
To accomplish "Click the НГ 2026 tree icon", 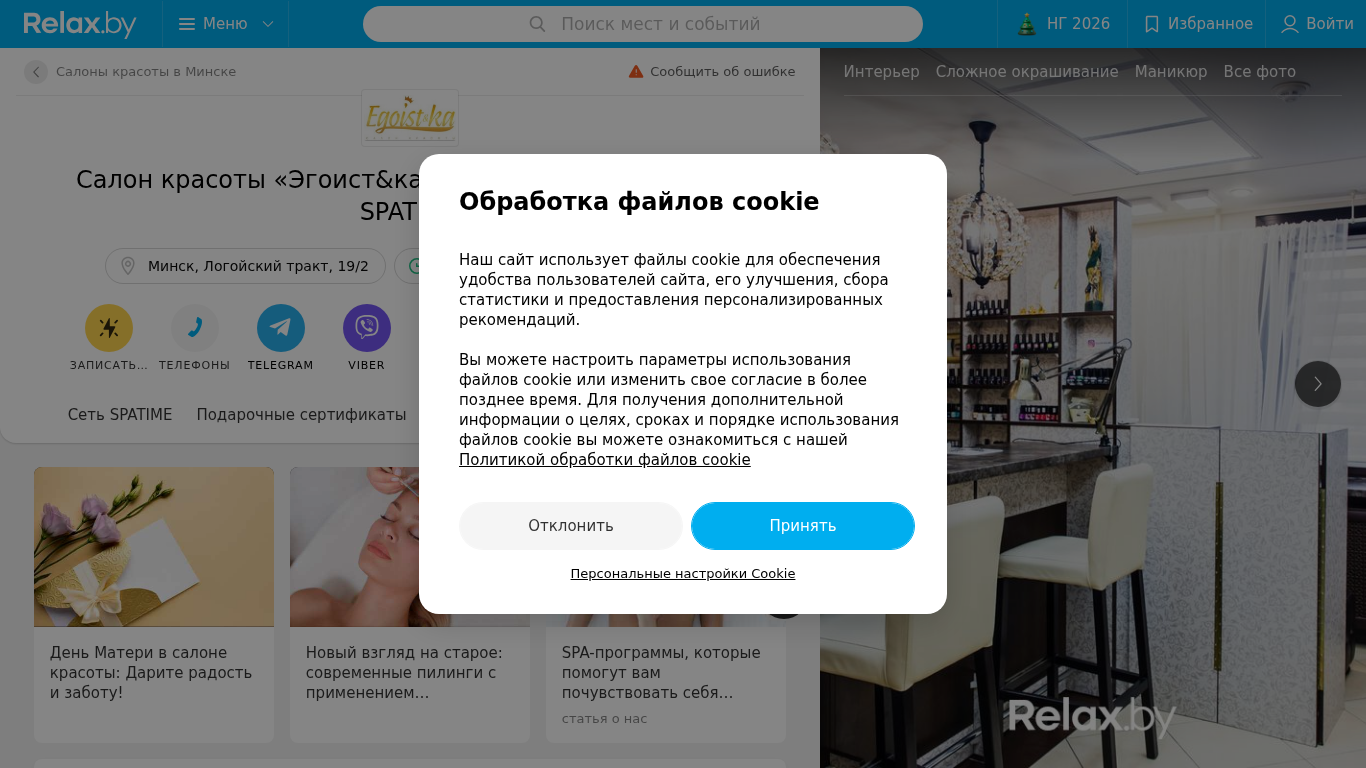I will [x=1027, y=24].
